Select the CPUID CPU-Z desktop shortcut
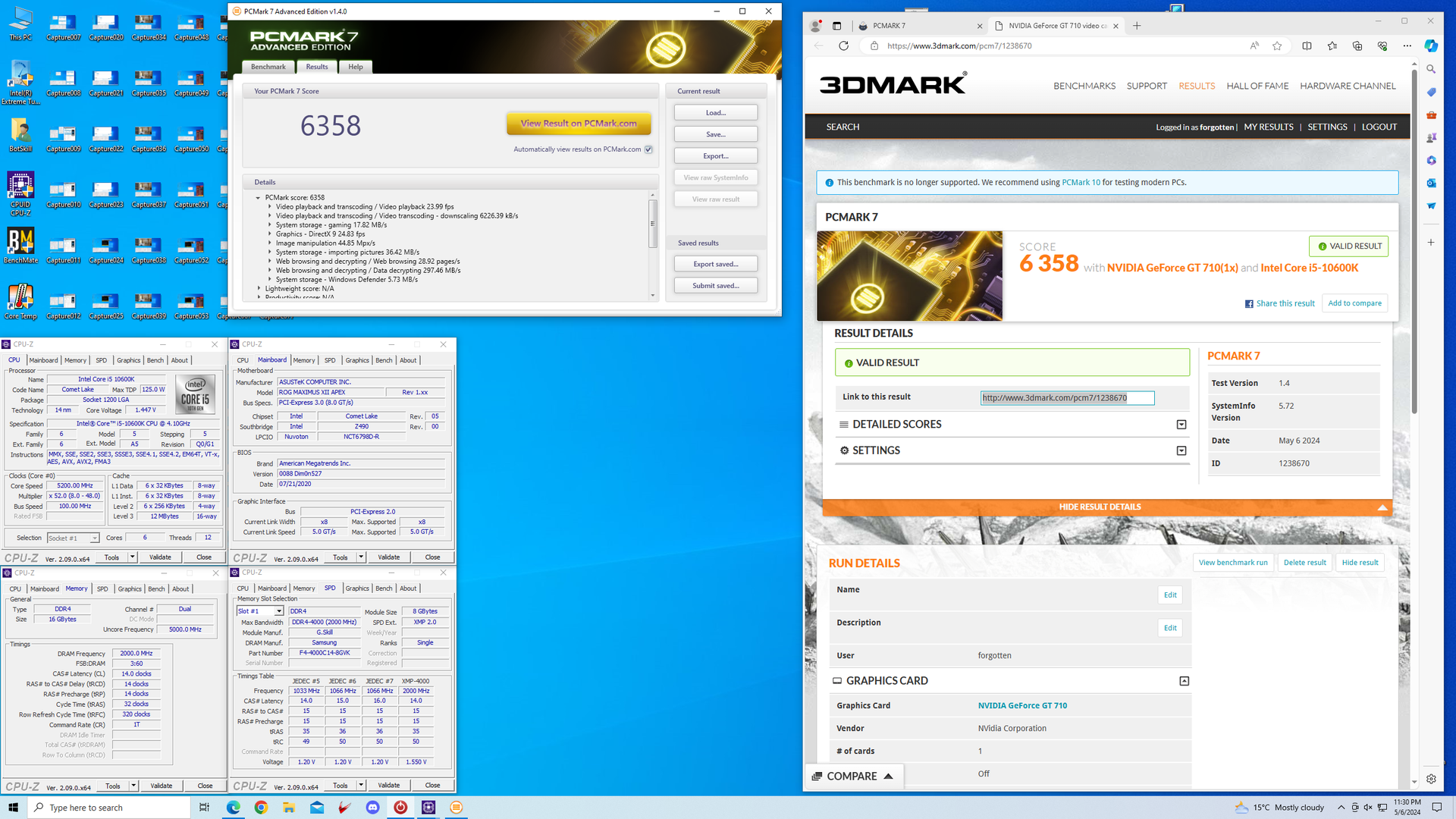 [x=20, y=193]
